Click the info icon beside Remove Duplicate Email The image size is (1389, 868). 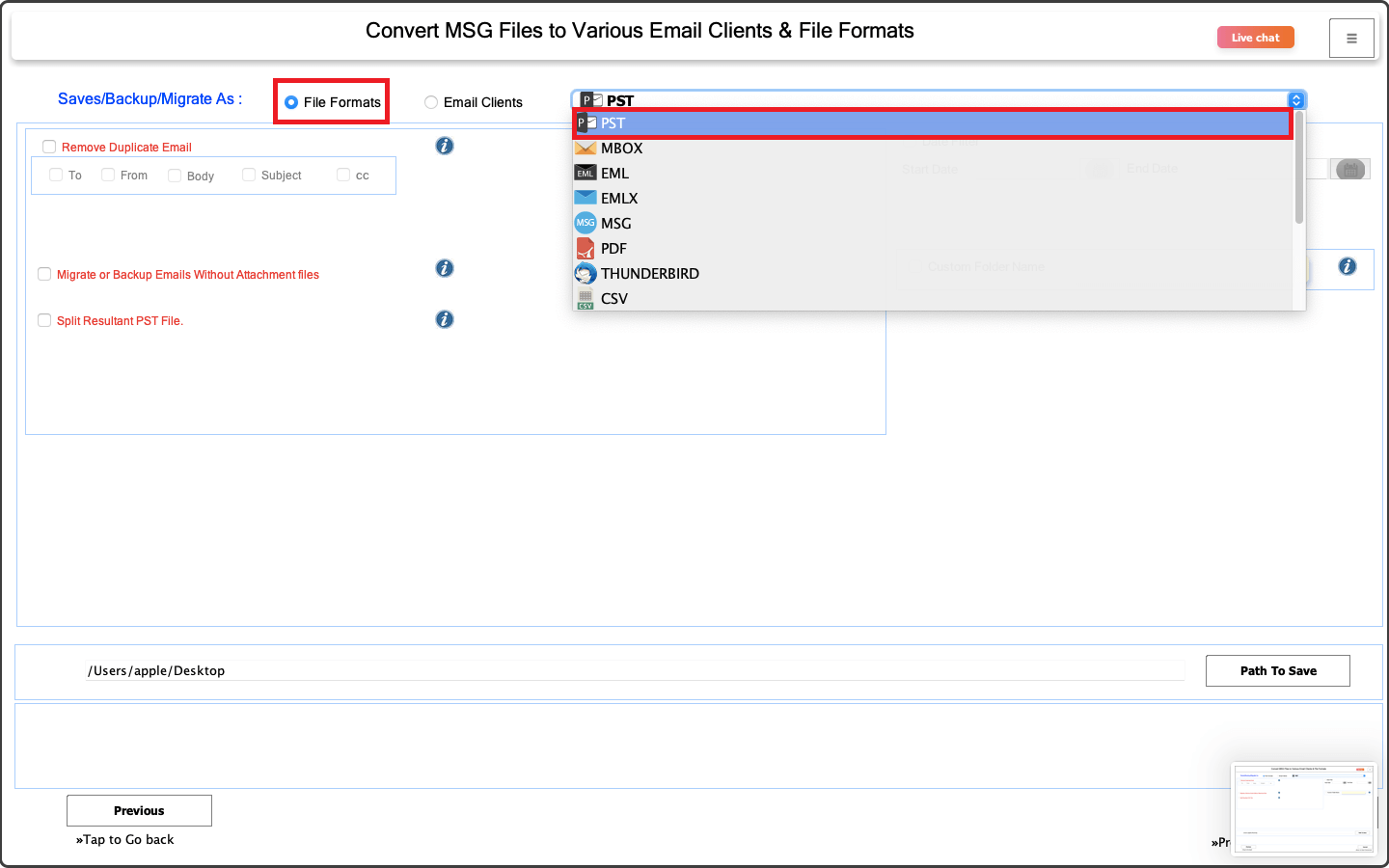tap(445, 146)
